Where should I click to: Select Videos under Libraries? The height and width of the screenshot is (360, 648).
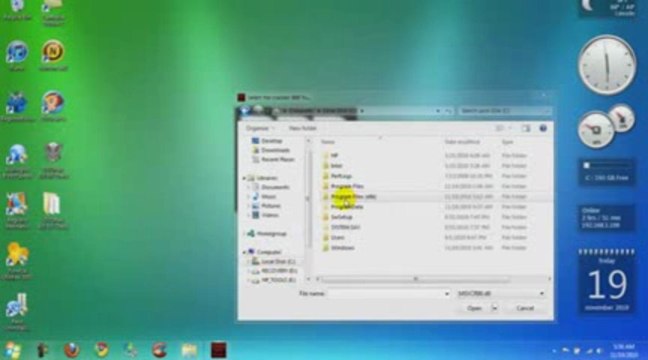(270, 215)
